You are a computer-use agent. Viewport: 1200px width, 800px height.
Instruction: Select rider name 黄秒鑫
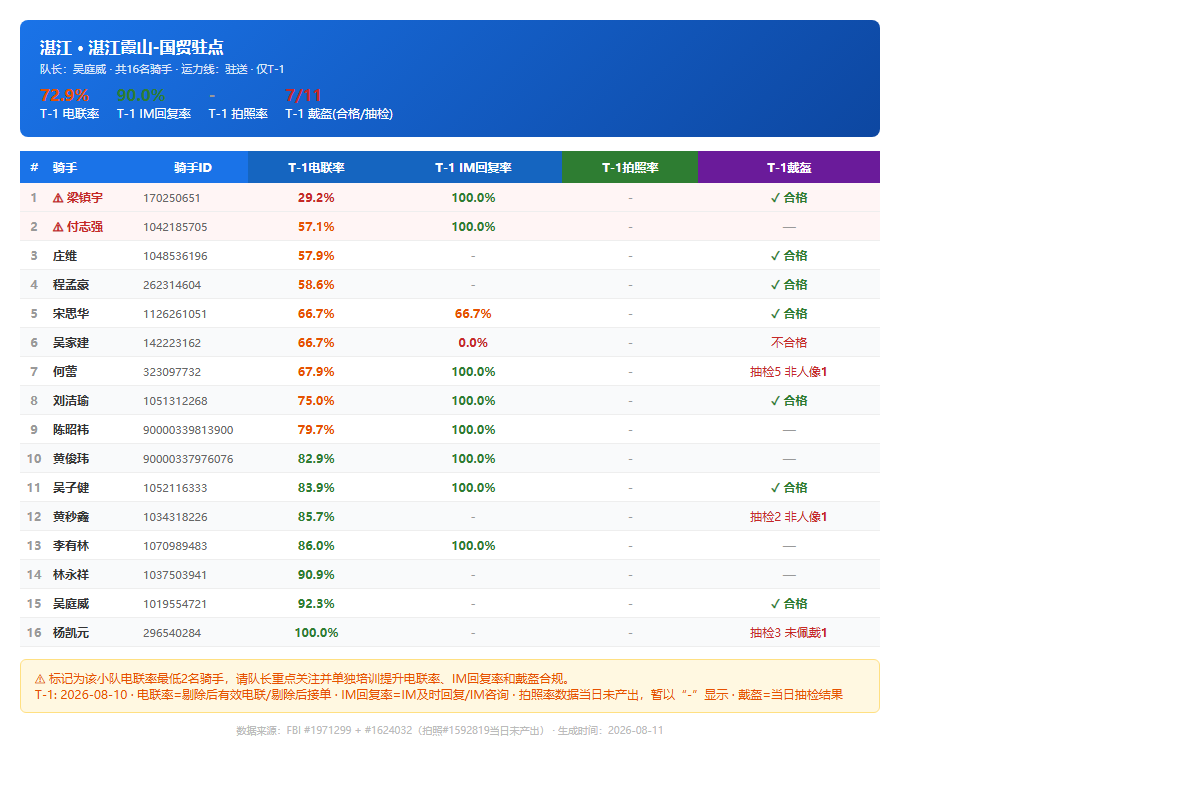pos(71,517)
